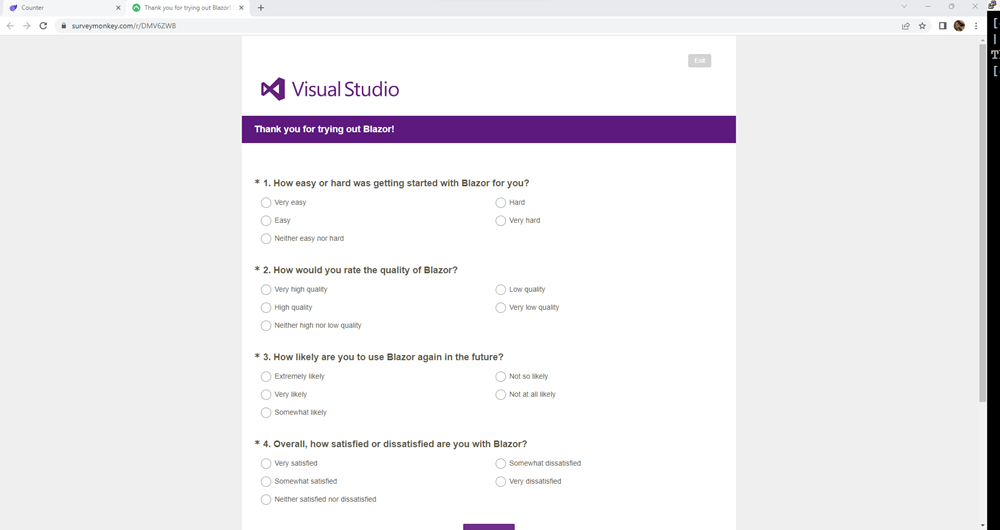Select Neither high nor low quality
Screen dimensions: 1000x530
[266, 325]
